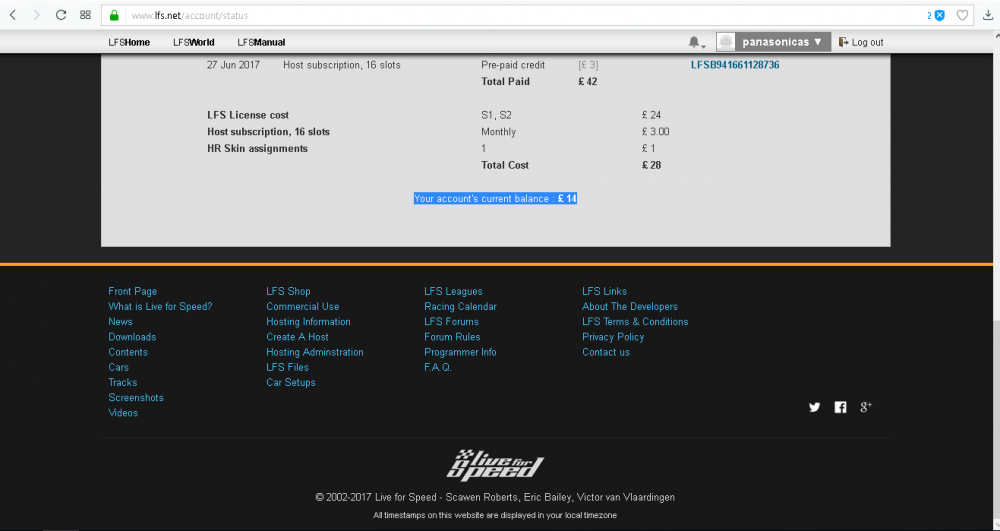Open the speed dial grid icon
The width and height of the screenshot is (1000, 531).
point(85,15)
